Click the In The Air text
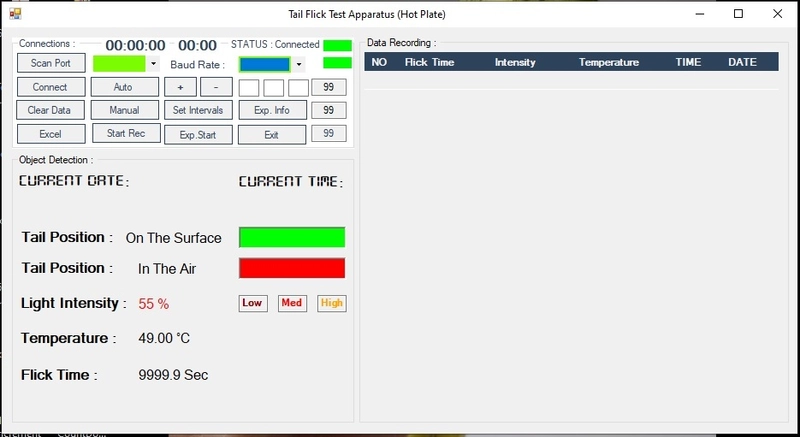 click(167, 269)
